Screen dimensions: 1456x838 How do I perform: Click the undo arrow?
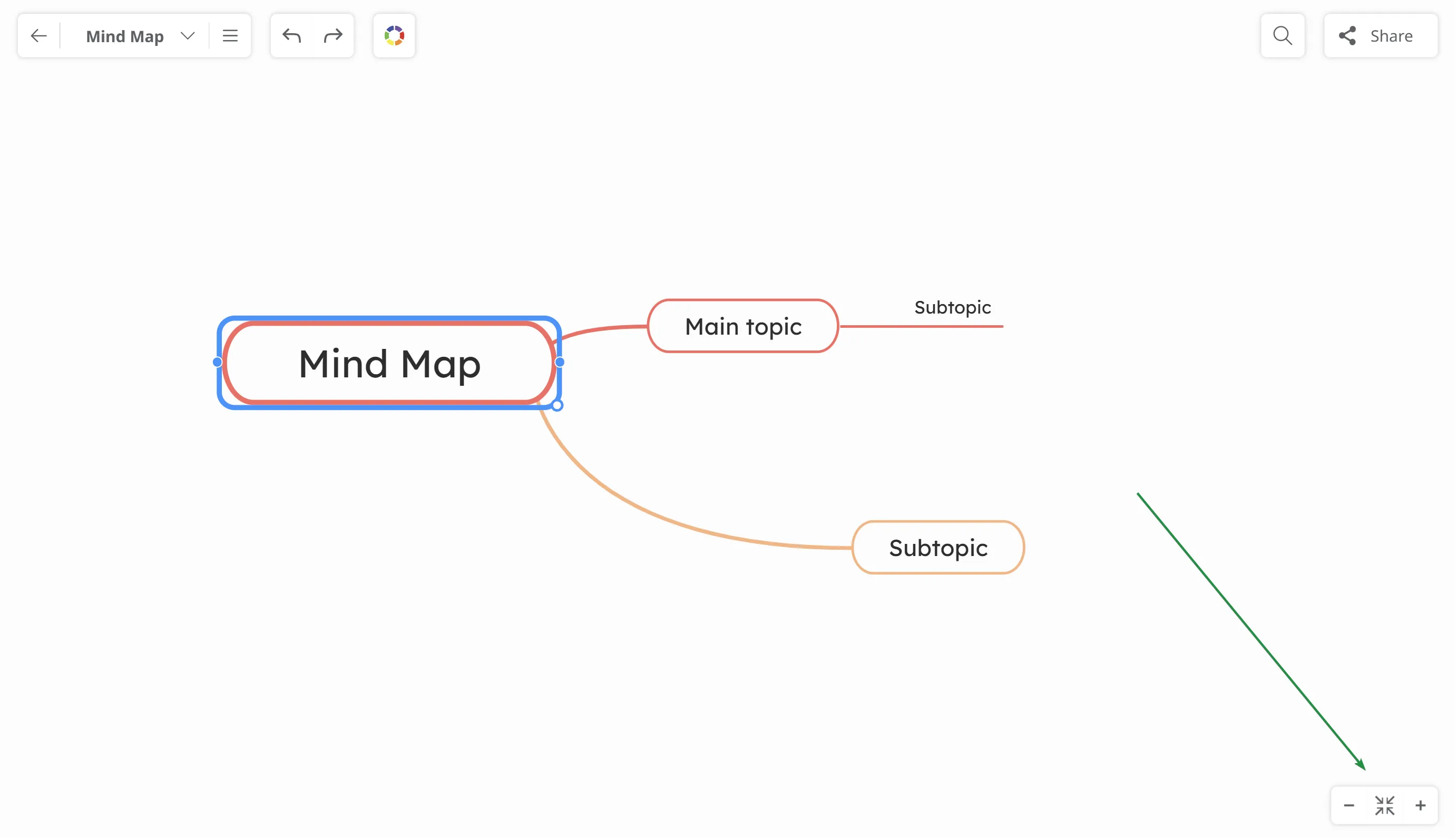coord(291,36)
